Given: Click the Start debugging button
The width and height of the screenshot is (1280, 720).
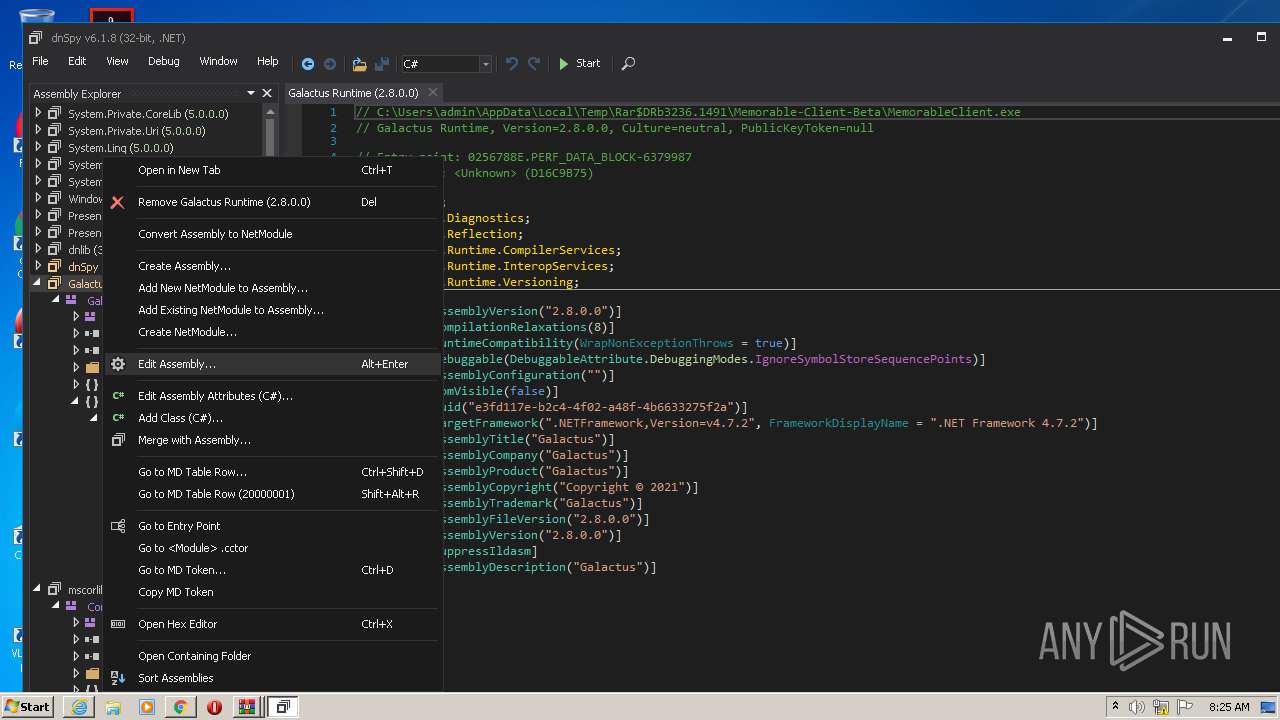Looking at the screenshot, I should coord(580,63).
